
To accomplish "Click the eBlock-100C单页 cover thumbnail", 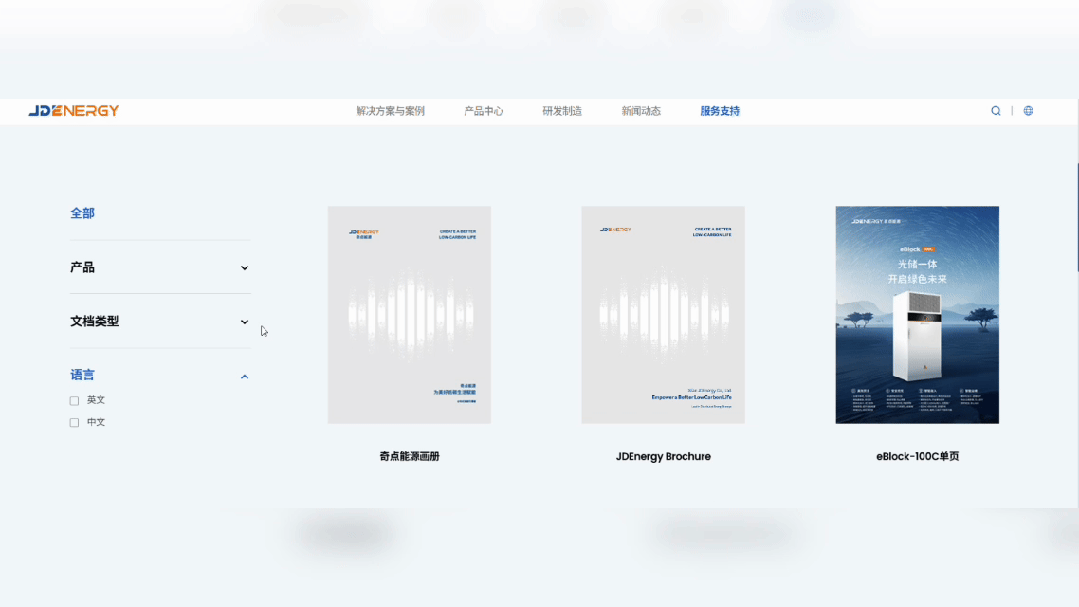I will [x=916, y=314].
